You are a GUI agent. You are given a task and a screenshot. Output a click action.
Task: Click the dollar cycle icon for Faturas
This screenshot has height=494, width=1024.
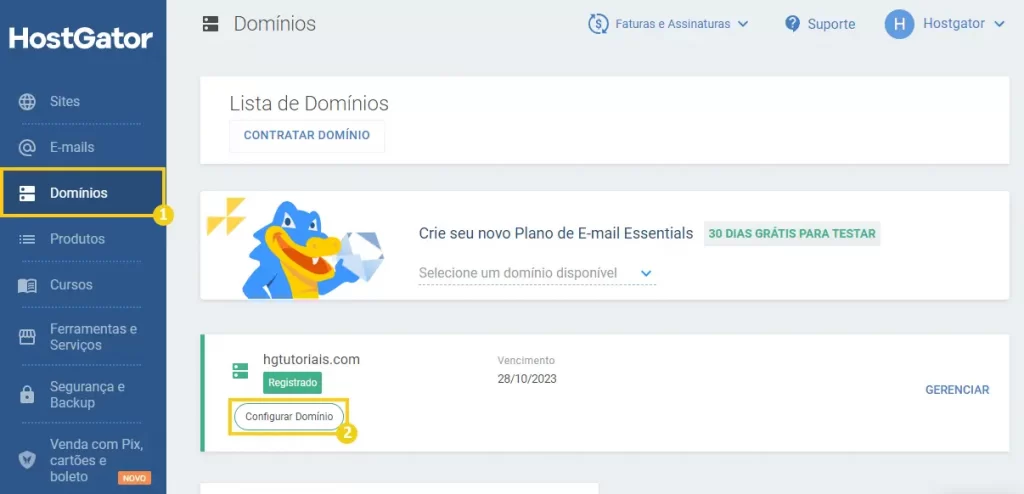point(598,24)
